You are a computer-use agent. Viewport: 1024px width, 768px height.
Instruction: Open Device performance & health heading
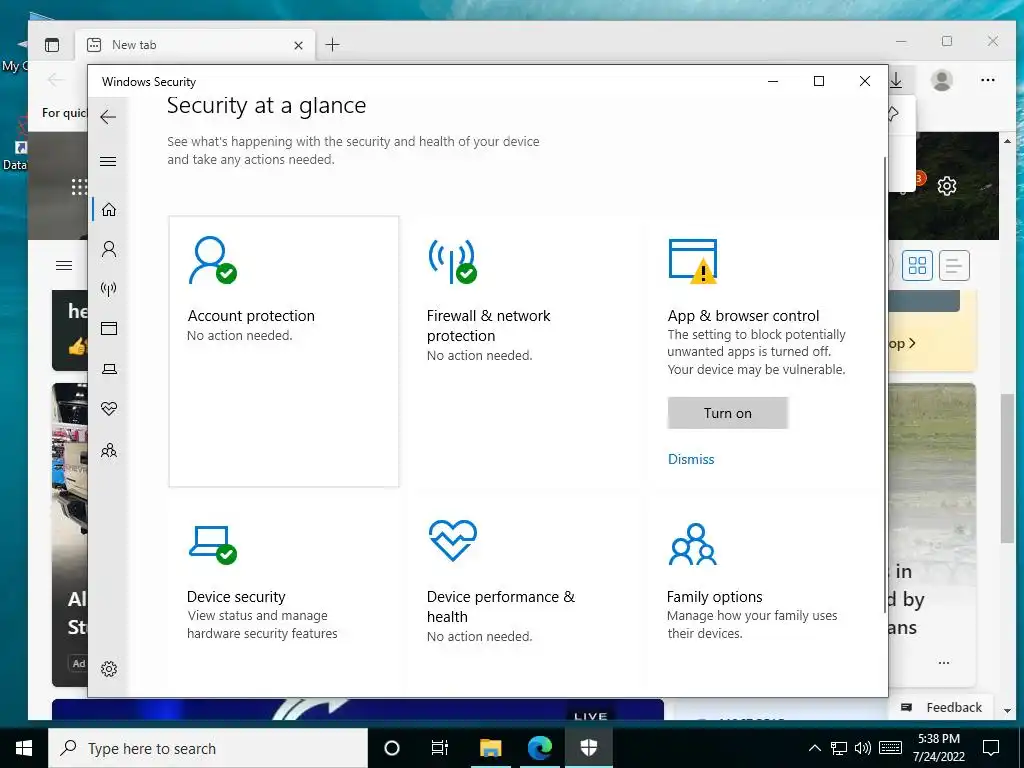click(x=501, y=606)
